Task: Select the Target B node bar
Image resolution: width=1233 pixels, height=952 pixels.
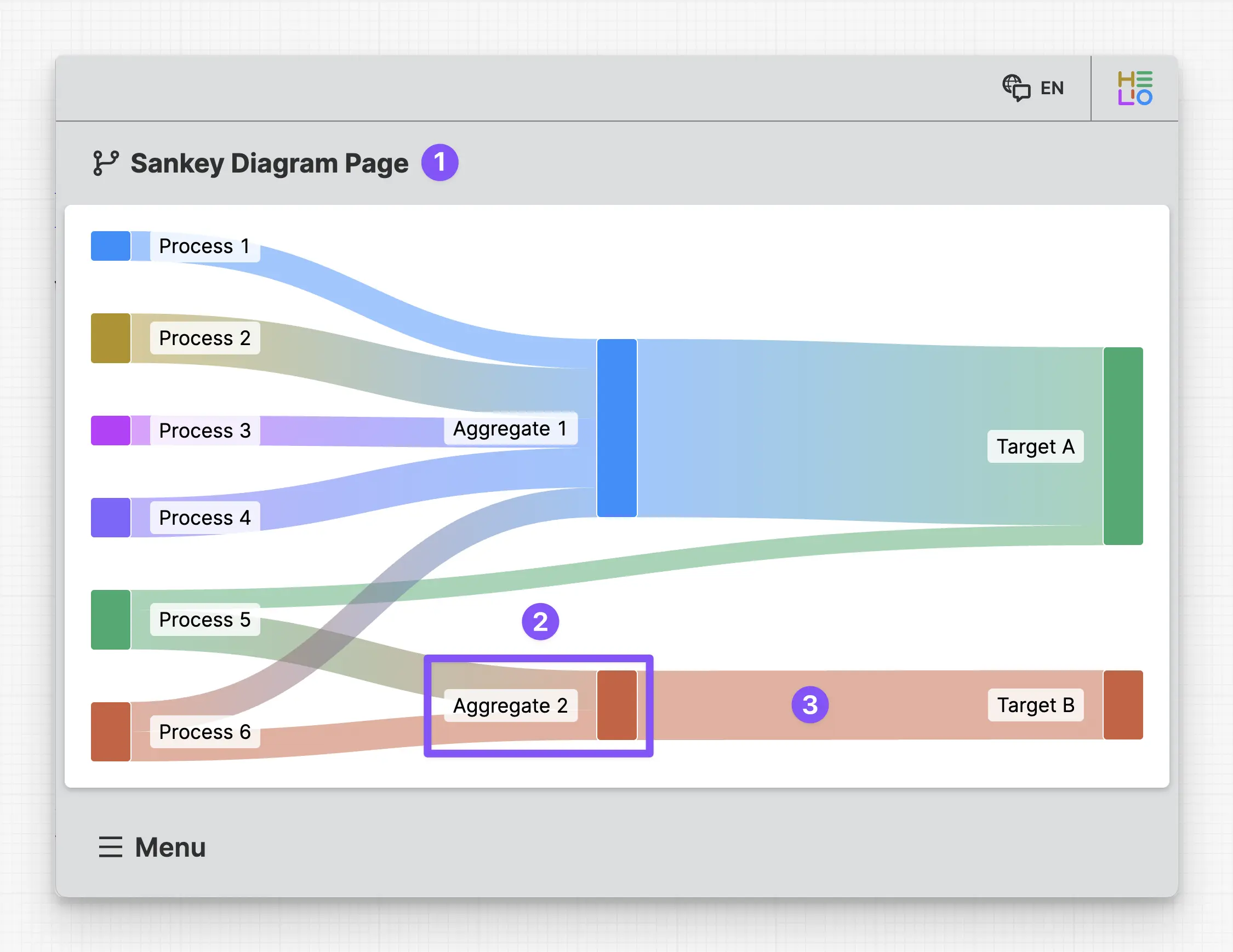Action: click(x=1122, y=705)
